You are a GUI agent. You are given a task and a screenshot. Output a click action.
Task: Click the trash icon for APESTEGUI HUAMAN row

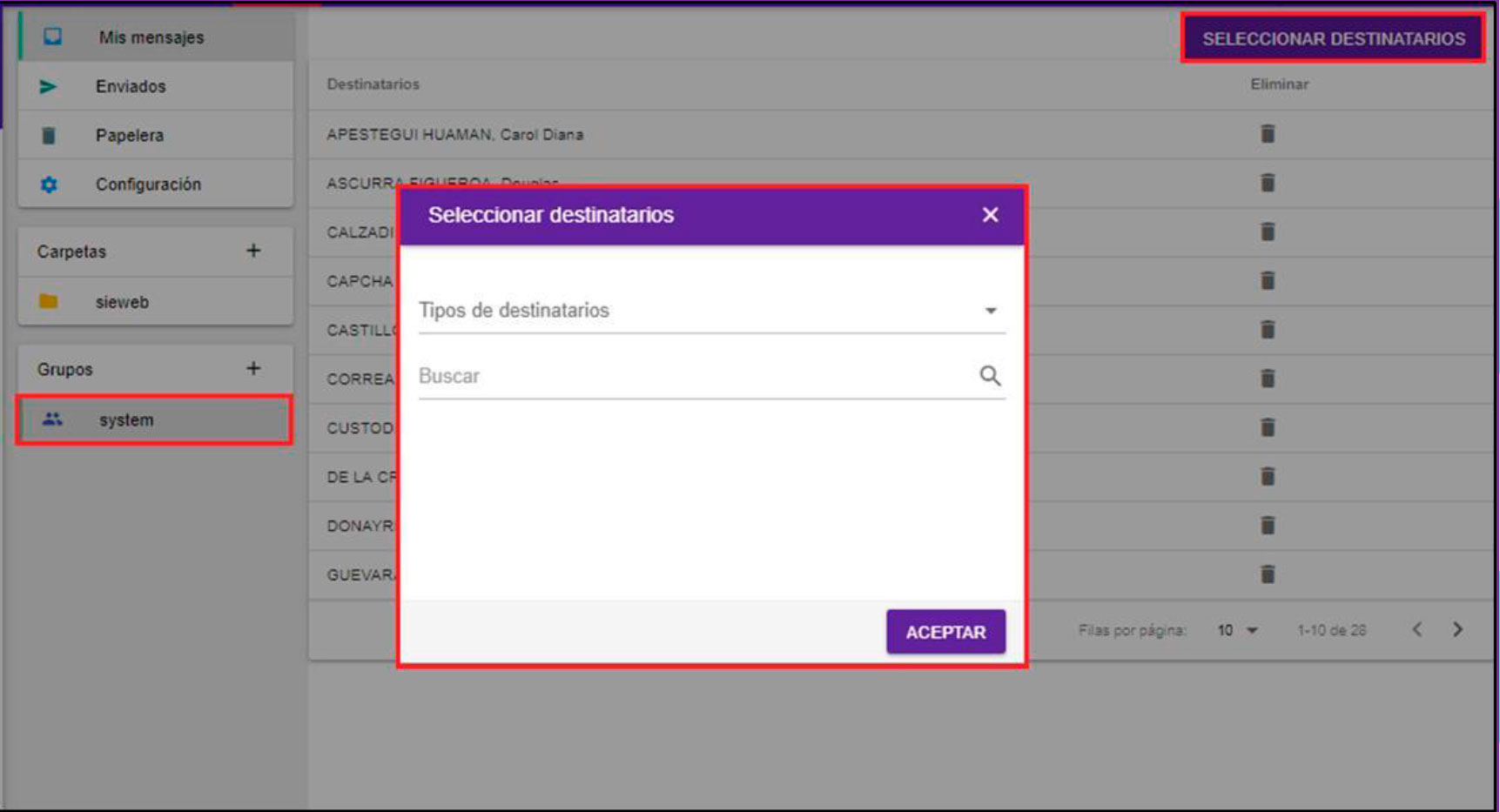click(x=1268, y=134)
